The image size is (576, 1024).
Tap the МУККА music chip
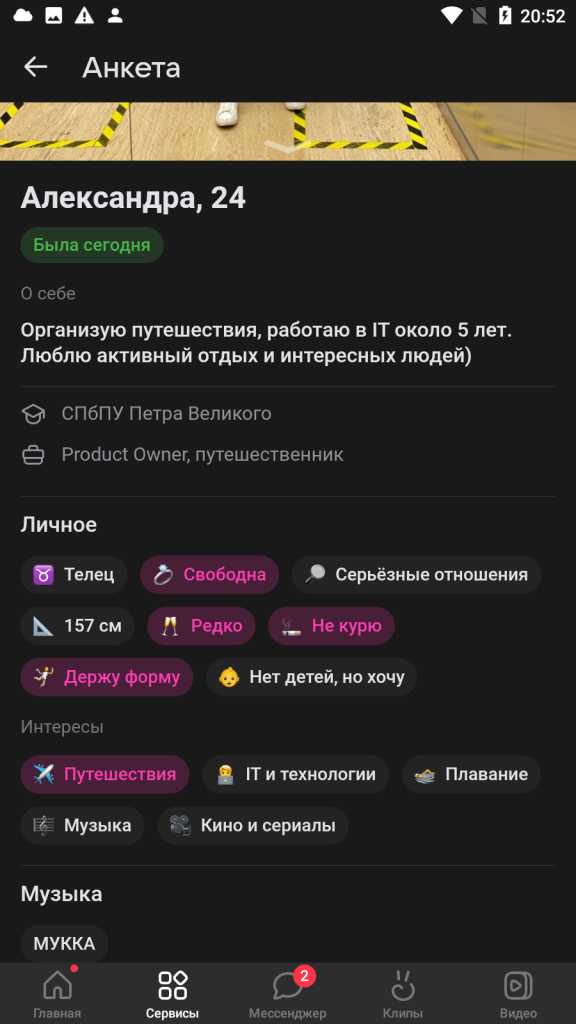coord(65,944)
